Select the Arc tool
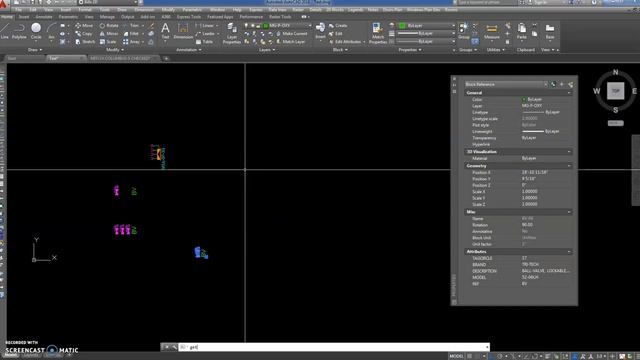 [51, 31]
